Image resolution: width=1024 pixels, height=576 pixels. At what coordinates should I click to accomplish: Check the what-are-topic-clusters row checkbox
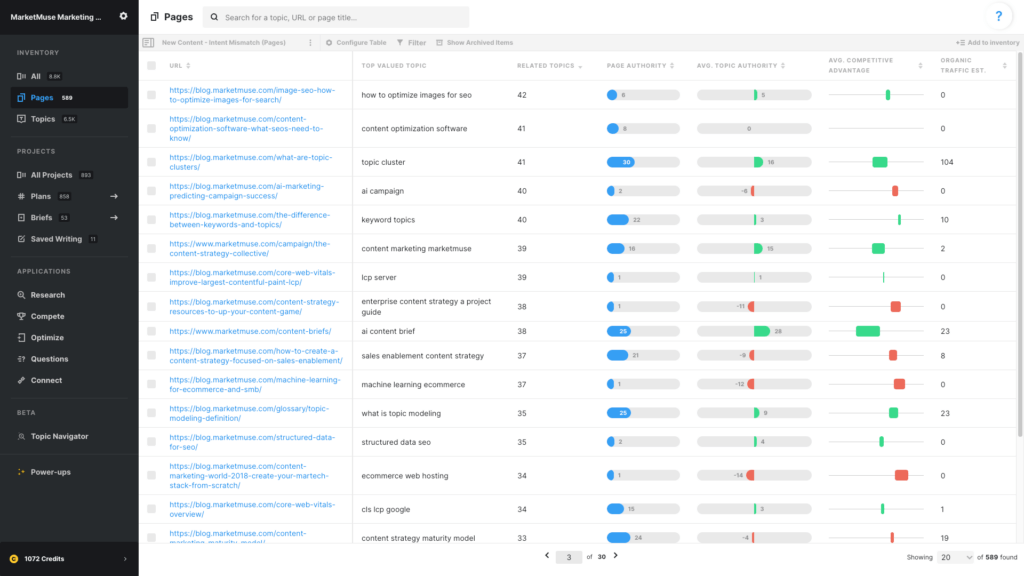pos(152,162)
